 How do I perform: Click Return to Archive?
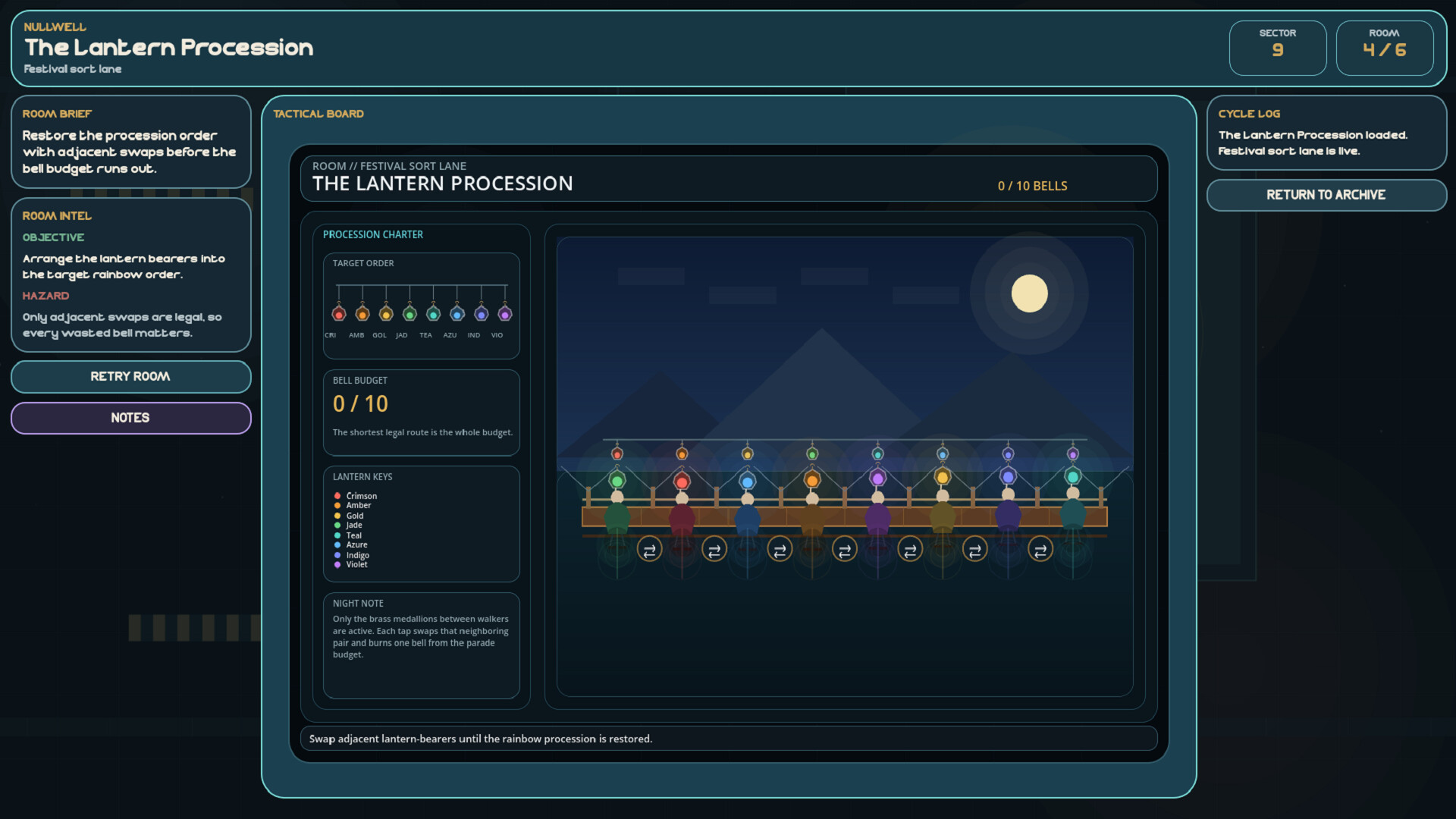coord(1326,195)
